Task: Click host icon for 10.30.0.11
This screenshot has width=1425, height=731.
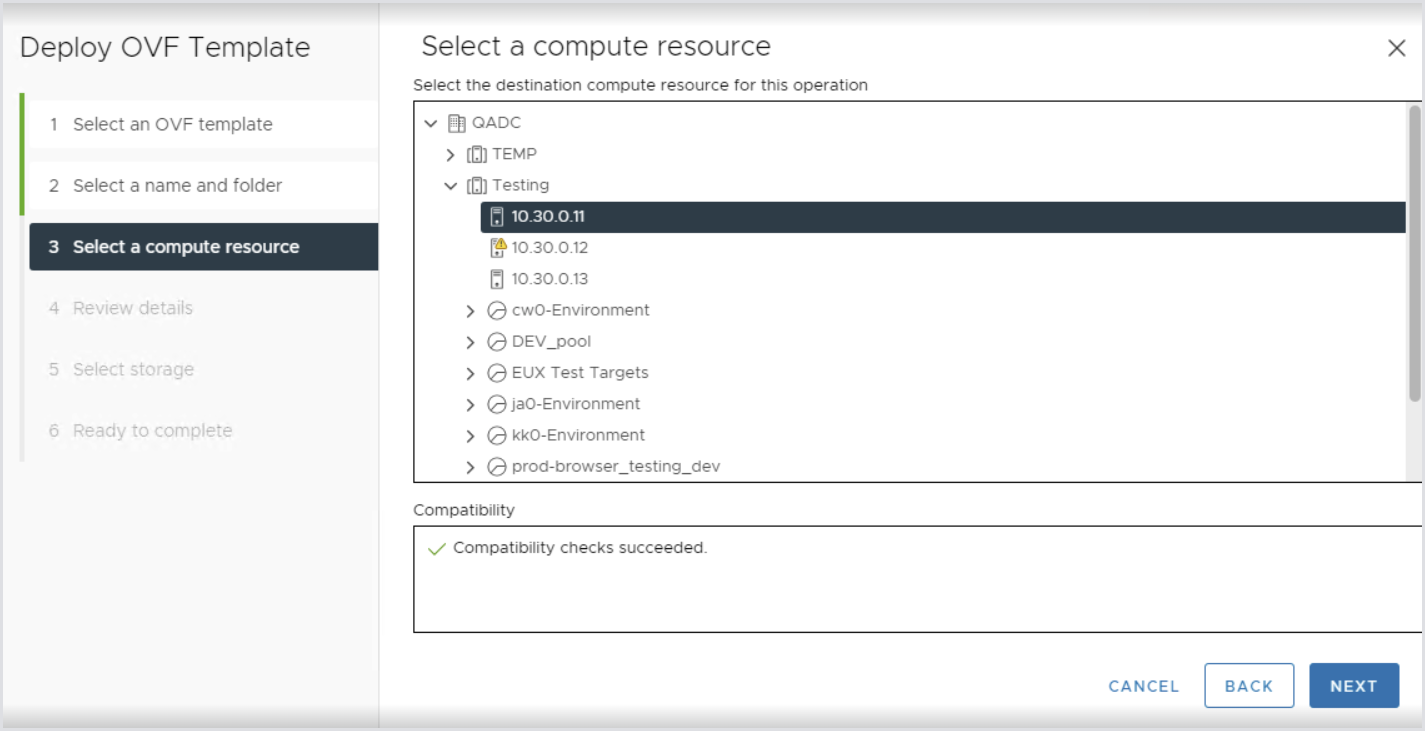Action: (497, 217)
